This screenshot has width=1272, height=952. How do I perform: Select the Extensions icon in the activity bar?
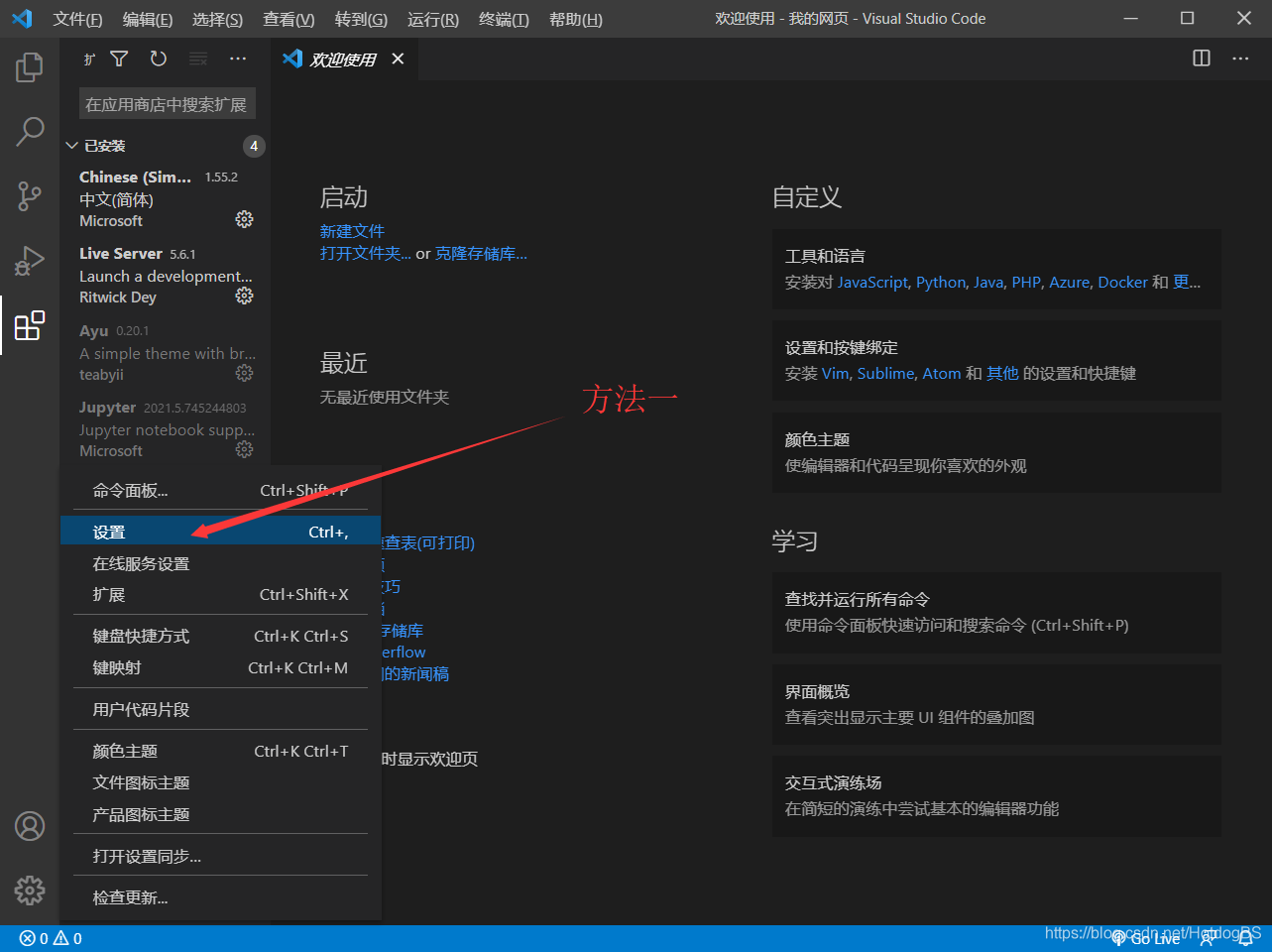(x=30, y=325)
